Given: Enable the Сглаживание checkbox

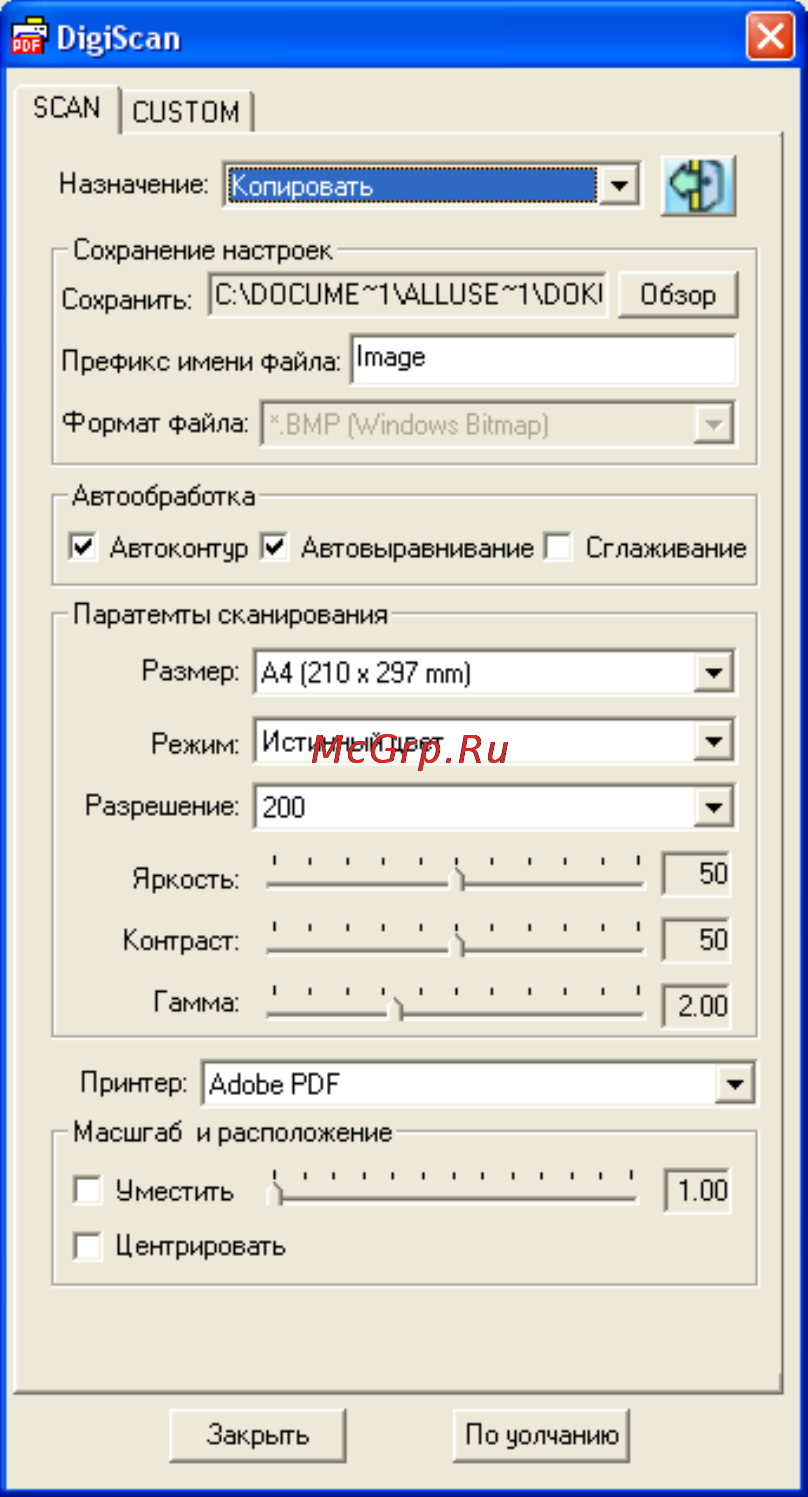Looking at the screenshot, I should click(558, 548).
